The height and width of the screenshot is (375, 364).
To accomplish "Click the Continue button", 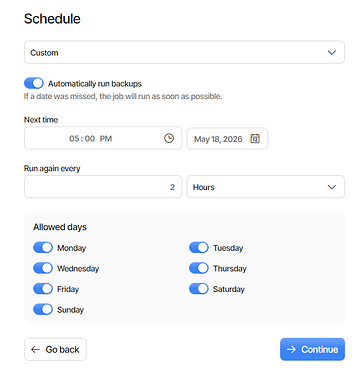I will [312, 349].
